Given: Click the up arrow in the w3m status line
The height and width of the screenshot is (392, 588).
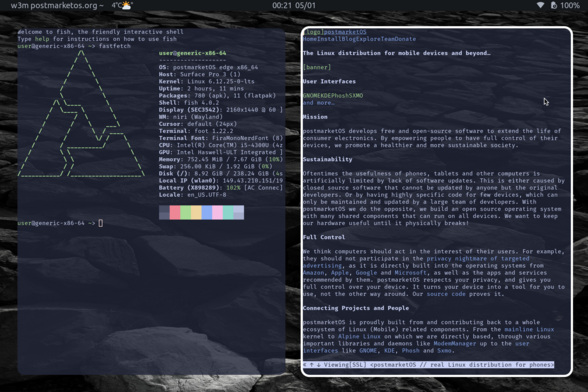Looking at the screenshot, I should coord(311,365).
